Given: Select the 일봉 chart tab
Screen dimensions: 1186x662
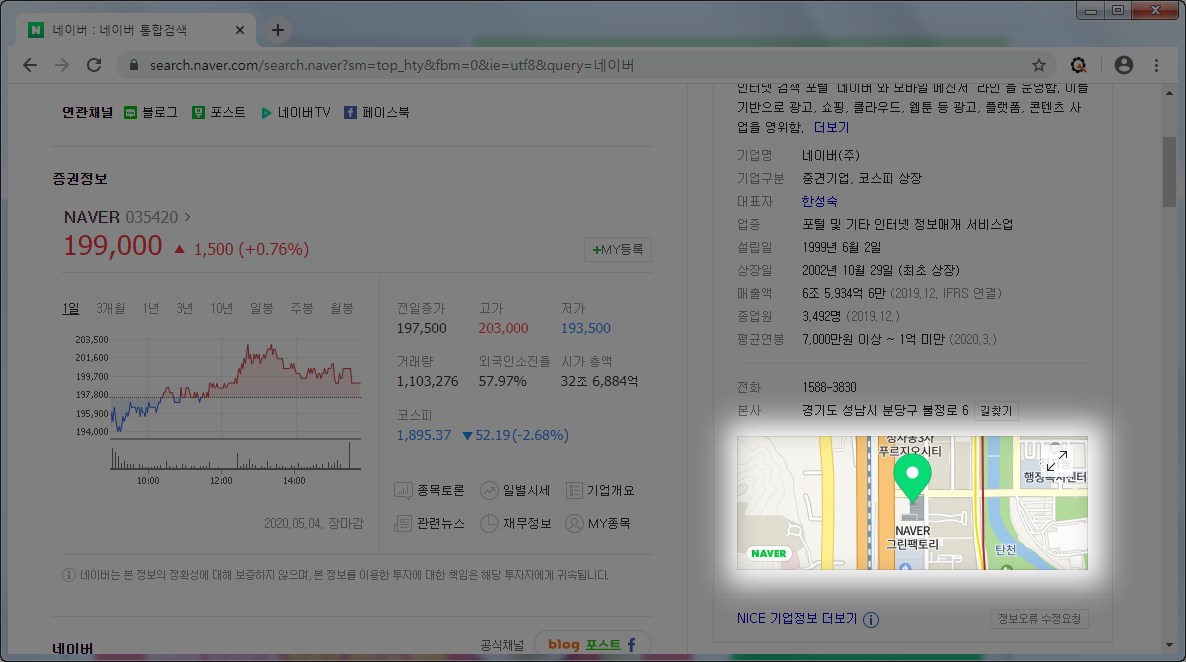Looking at the screenshot, I should click(262, 308).
